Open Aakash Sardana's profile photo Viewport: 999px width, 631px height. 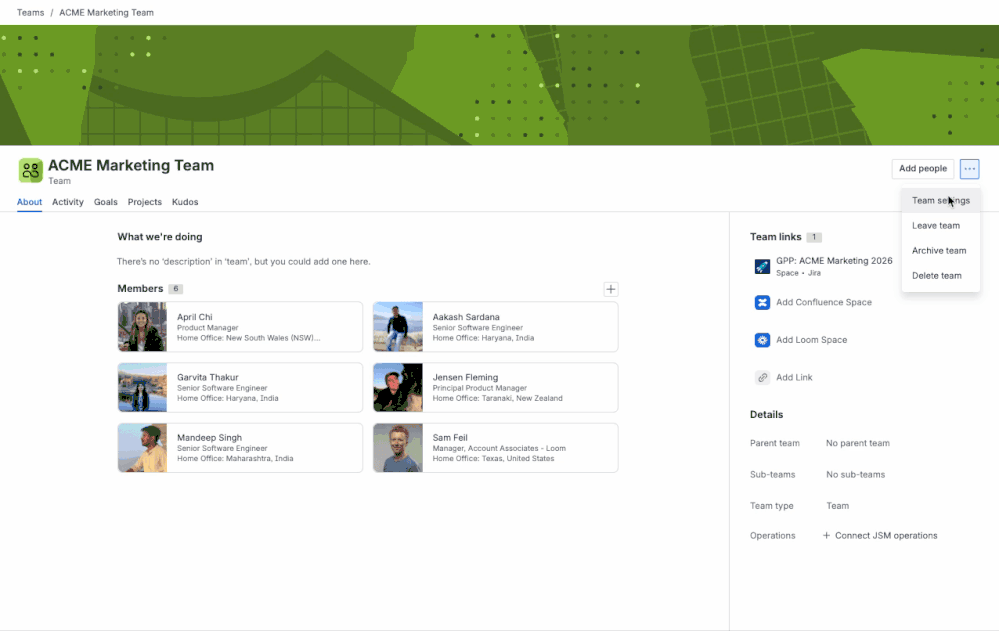click(x=398, y=327)
